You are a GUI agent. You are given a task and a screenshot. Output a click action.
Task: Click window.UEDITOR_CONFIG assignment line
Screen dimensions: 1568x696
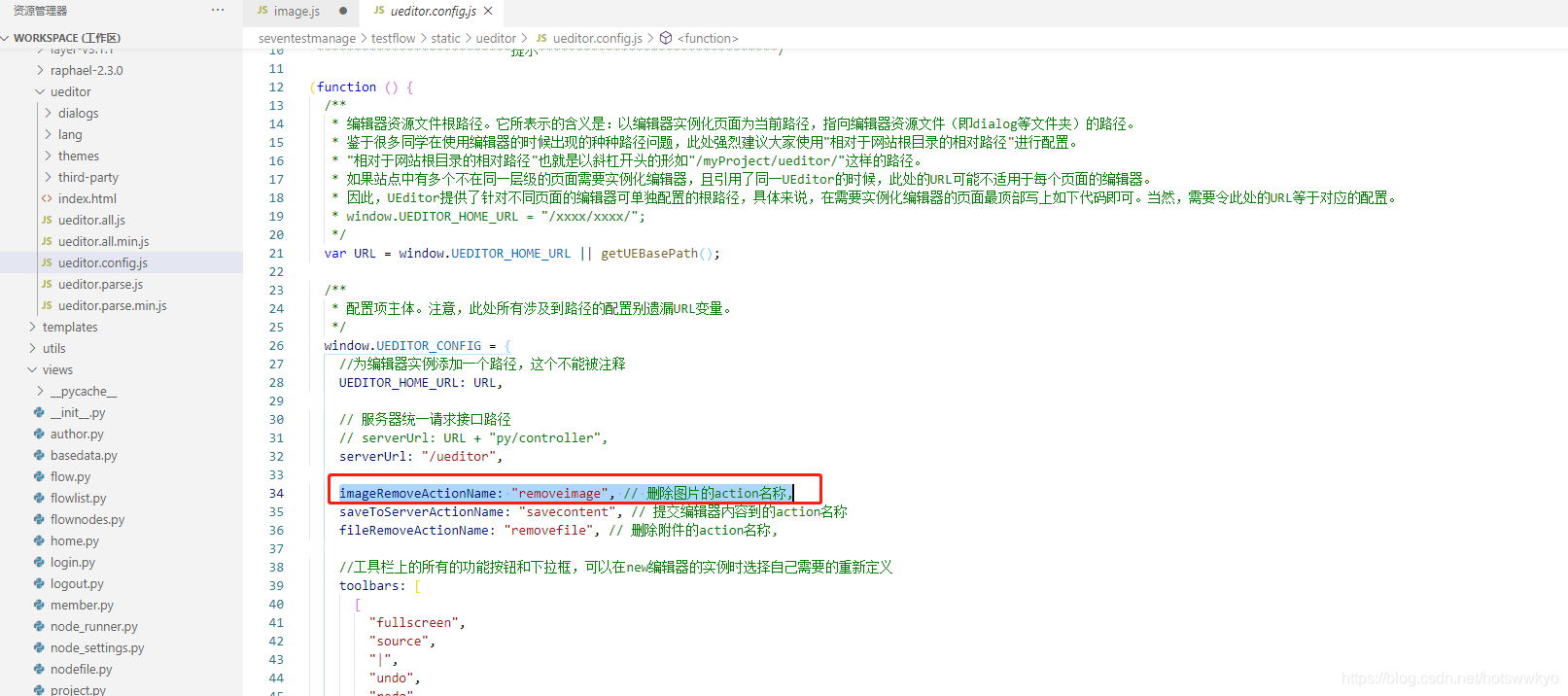click(417, 345)
